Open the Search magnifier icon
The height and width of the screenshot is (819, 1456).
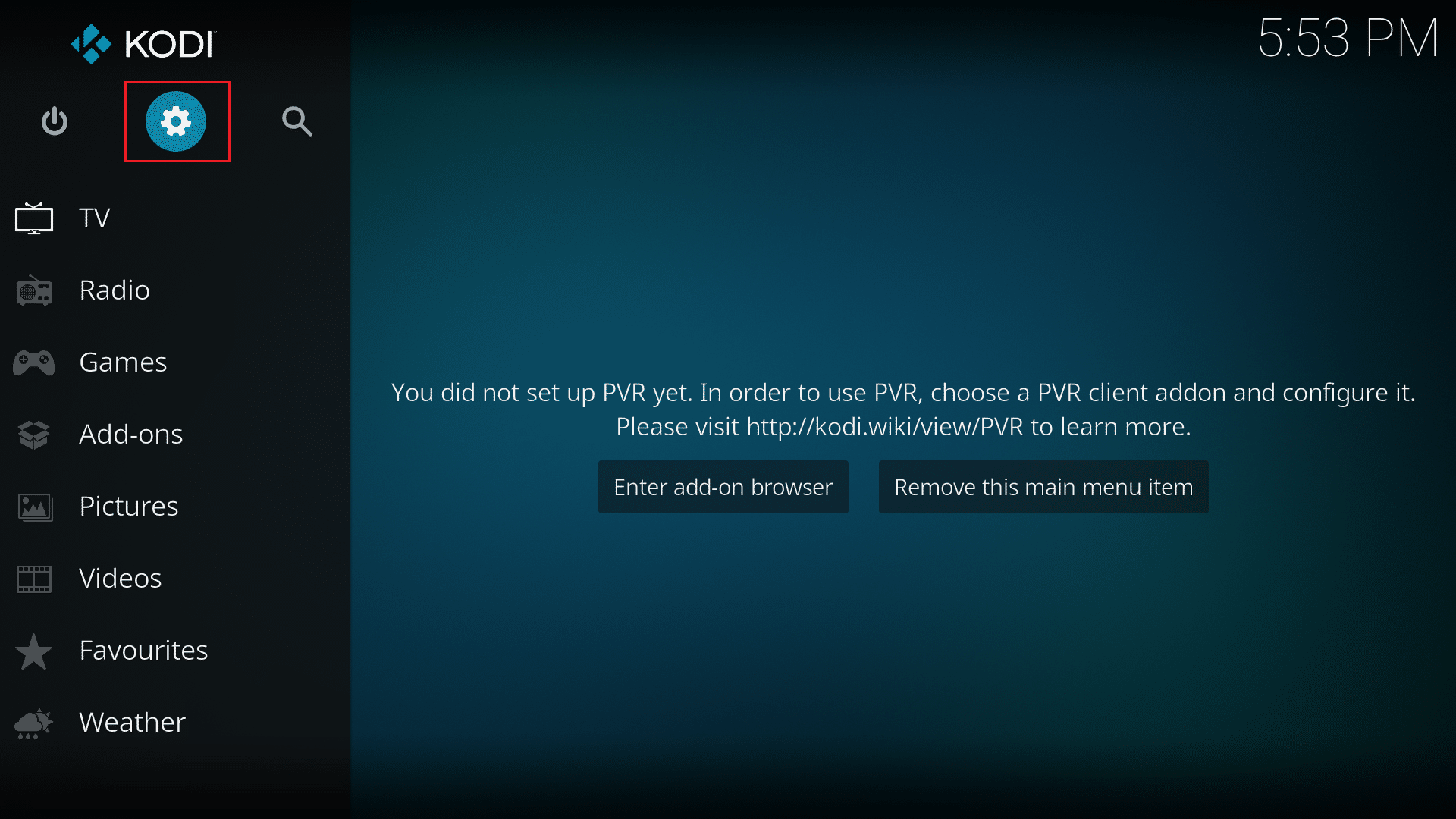[297, 121]
